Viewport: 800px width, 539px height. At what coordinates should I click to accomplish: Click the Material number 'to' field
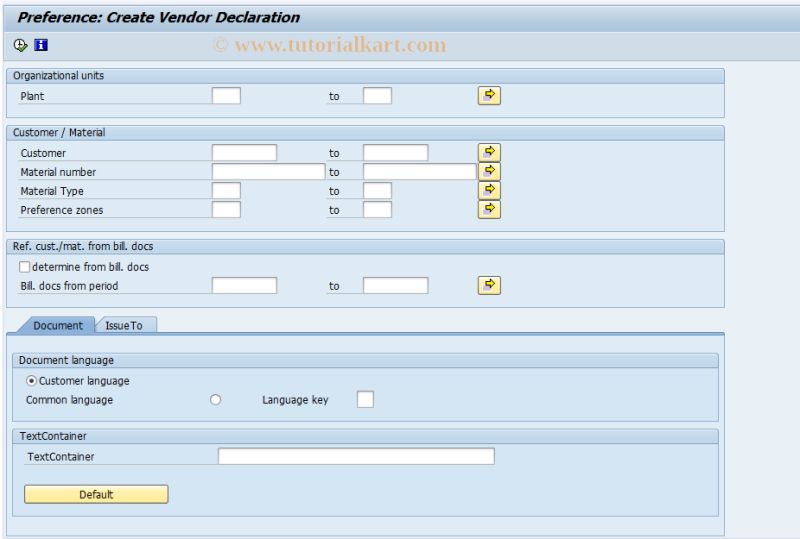point(419,172)
